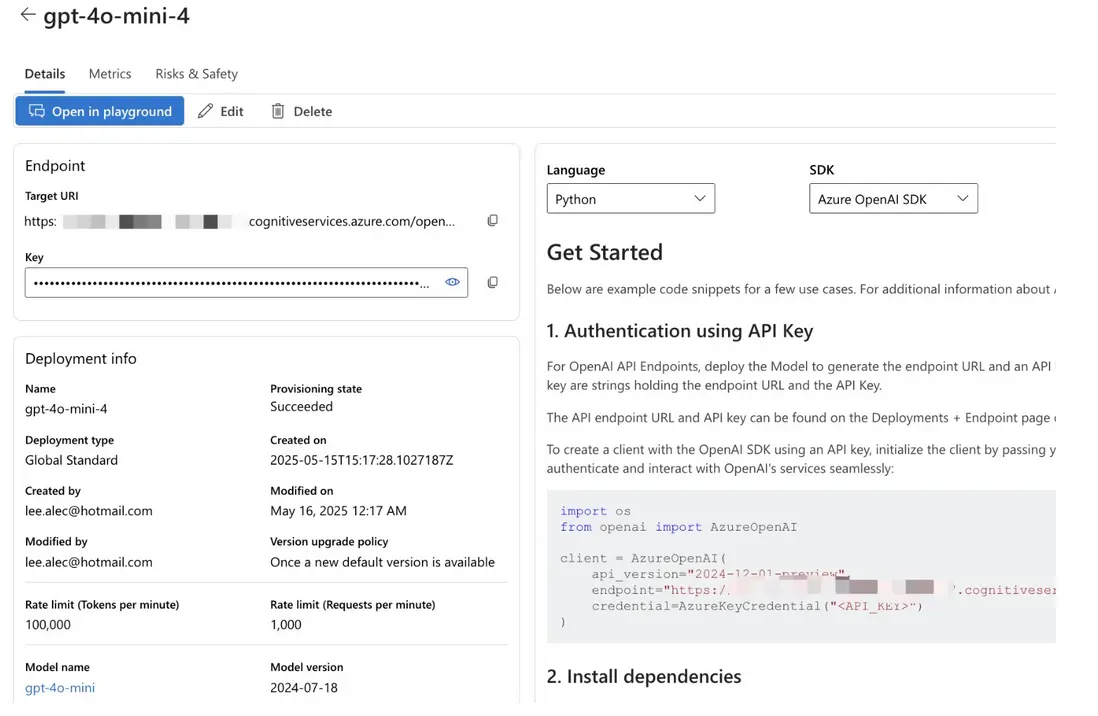Open the gpt-4o-mini model name link
Screen dimensions: 1098x716
coord(60,688)
